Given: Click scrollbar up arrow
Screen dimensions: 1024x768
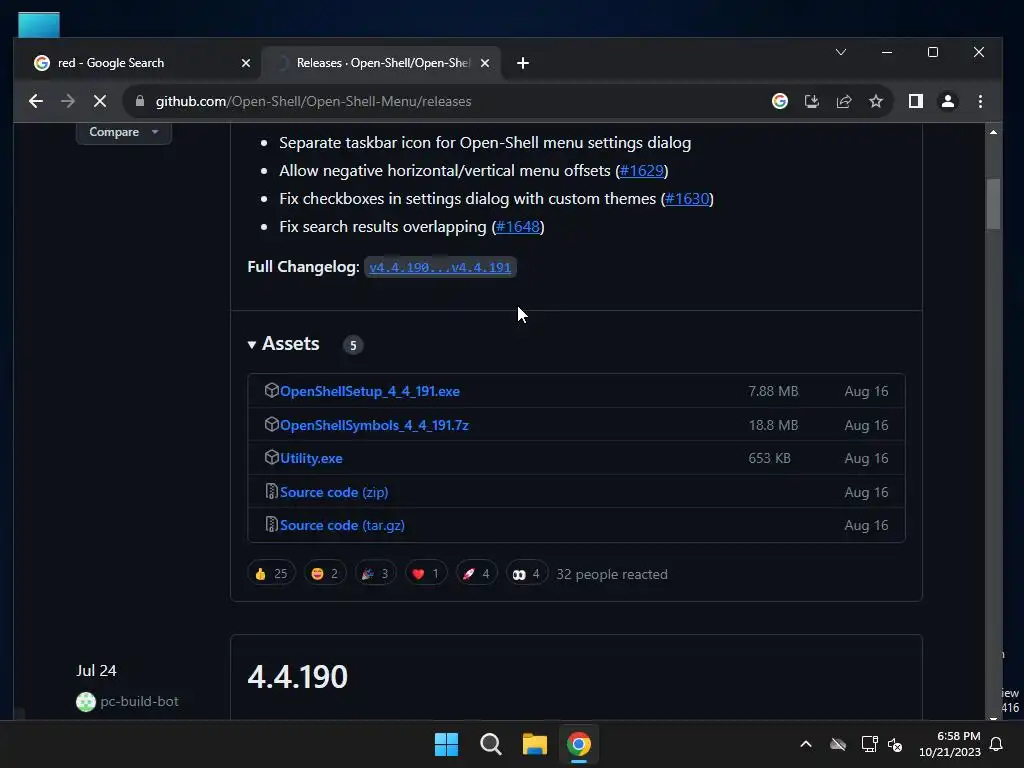Looking at the screenshot, I should (993, 132).
